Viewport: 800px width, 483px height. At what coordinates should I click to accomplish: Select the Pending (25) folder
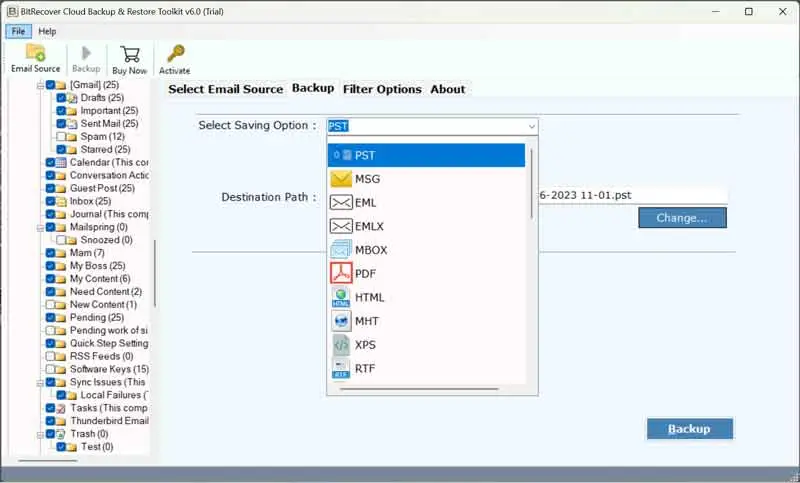pos(97,317)
